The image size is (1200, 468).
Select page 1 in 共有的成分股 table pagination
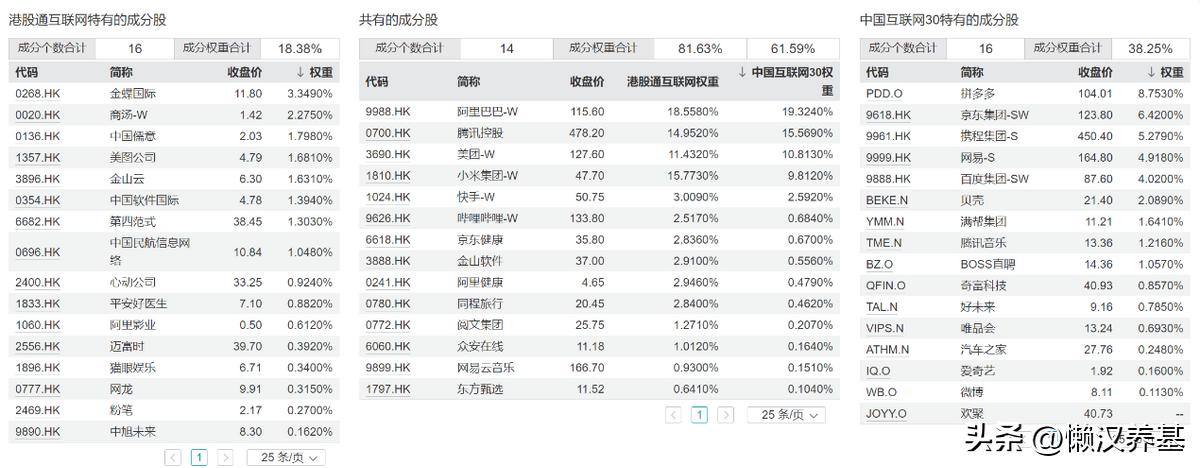coord(699,414)
